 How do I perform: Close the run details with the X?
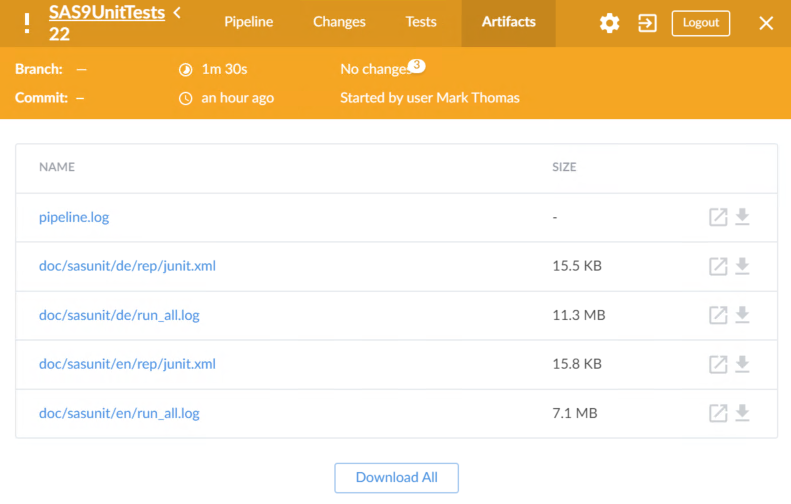click(766, 23)
